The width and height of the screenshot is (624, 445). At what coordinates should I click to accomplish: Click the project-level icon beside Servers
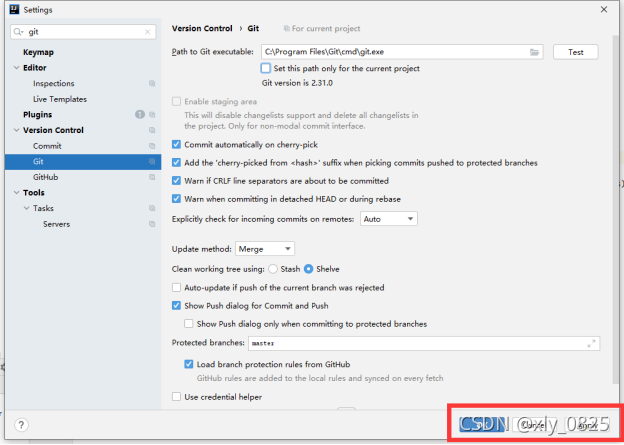click(152, 224)
